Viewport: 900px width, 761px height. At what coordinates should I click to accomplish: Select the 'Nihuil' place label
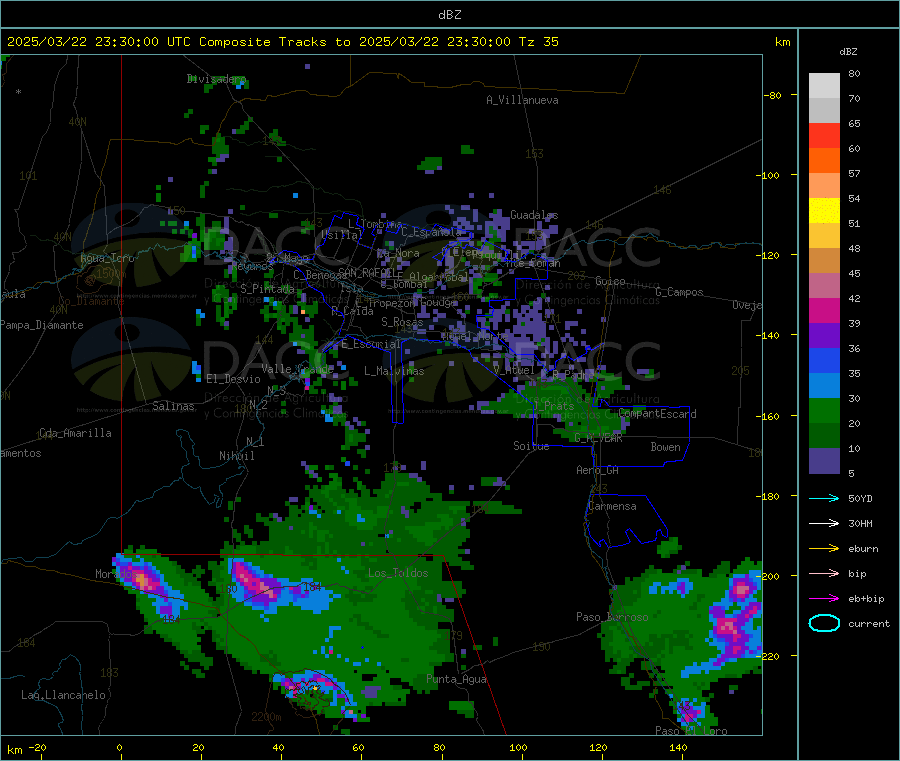click(x=236, y=456)
